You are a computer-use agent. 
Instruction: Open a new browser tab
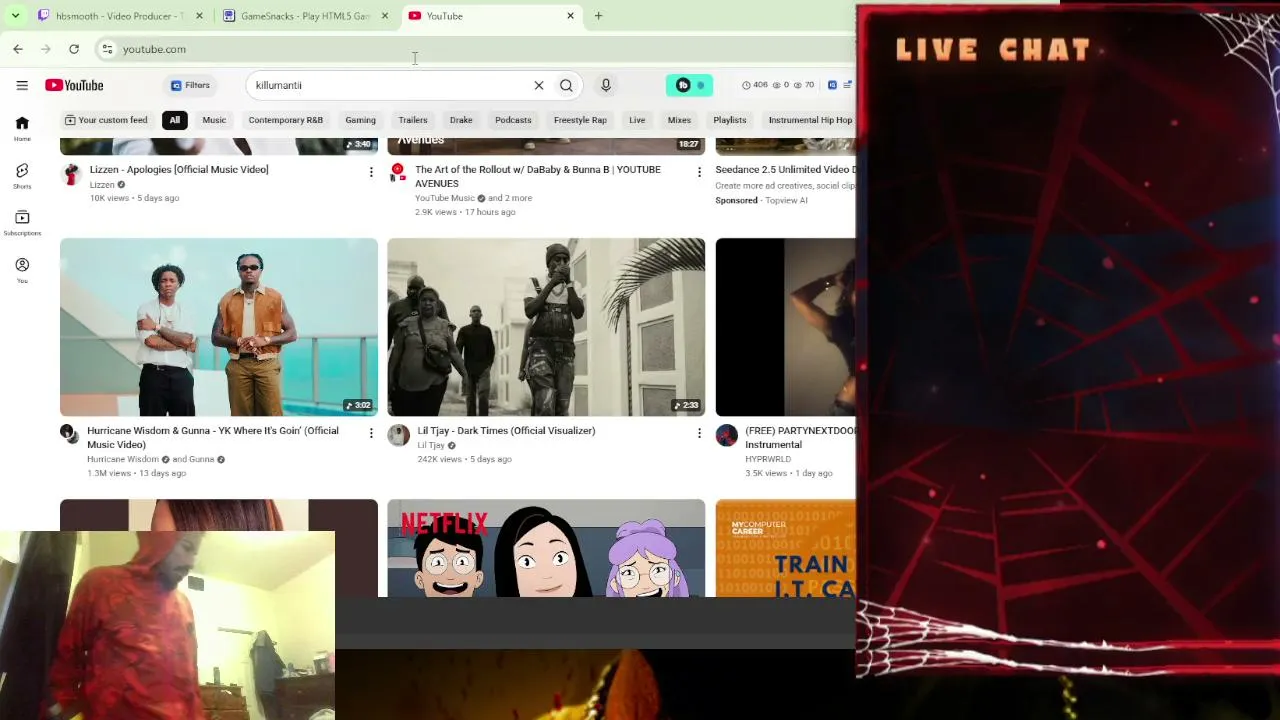pos(598,16)
